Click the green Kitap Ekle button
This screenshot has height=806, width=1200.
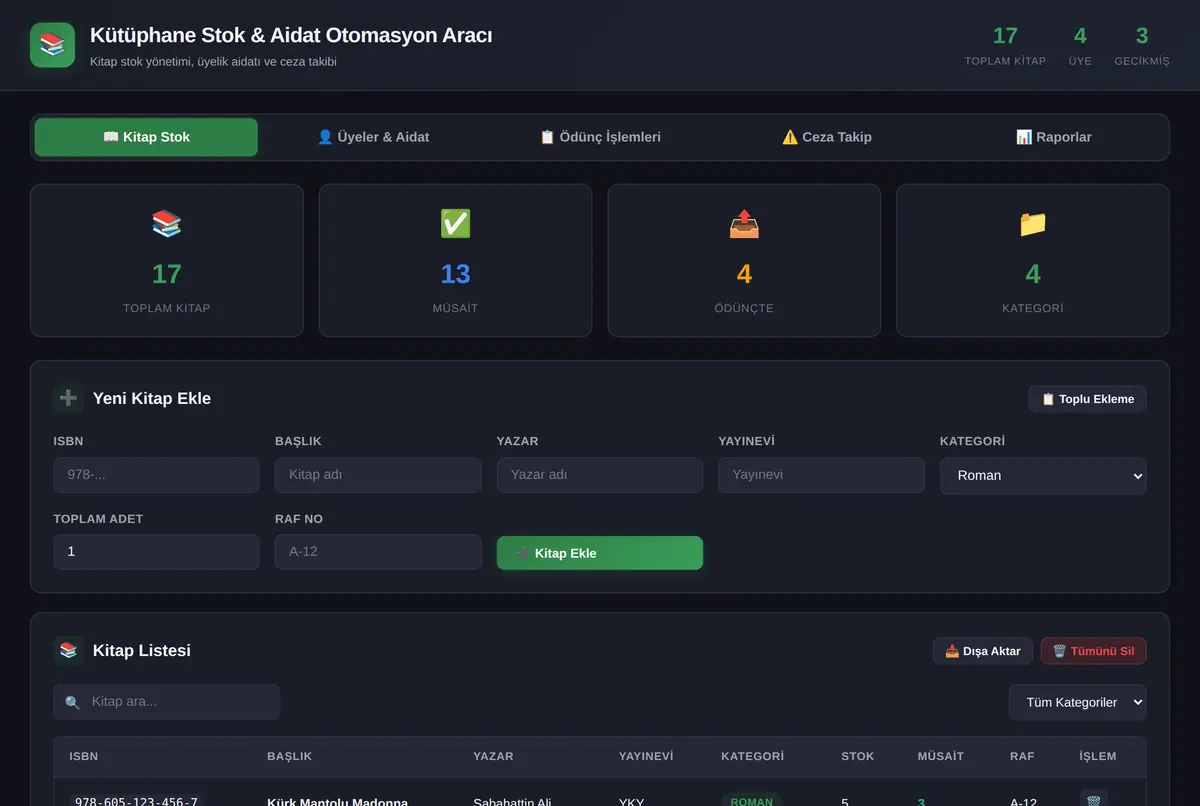coord(600,553)
